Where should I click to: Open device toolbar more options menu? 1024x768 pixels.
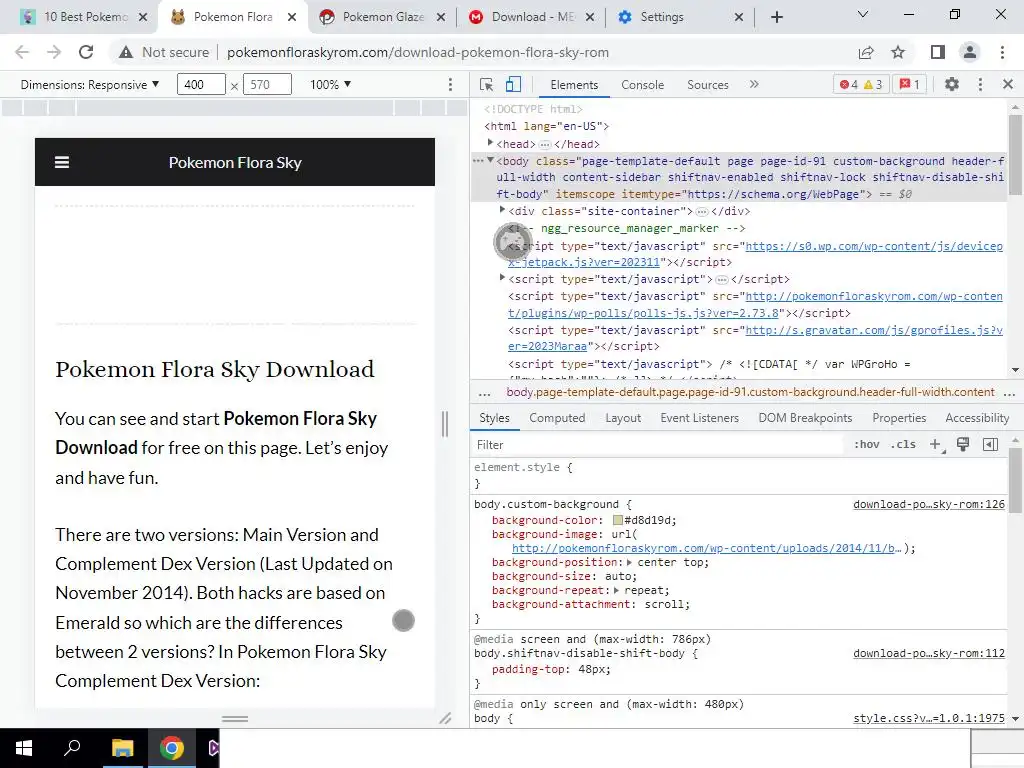(x=450, y=84)
